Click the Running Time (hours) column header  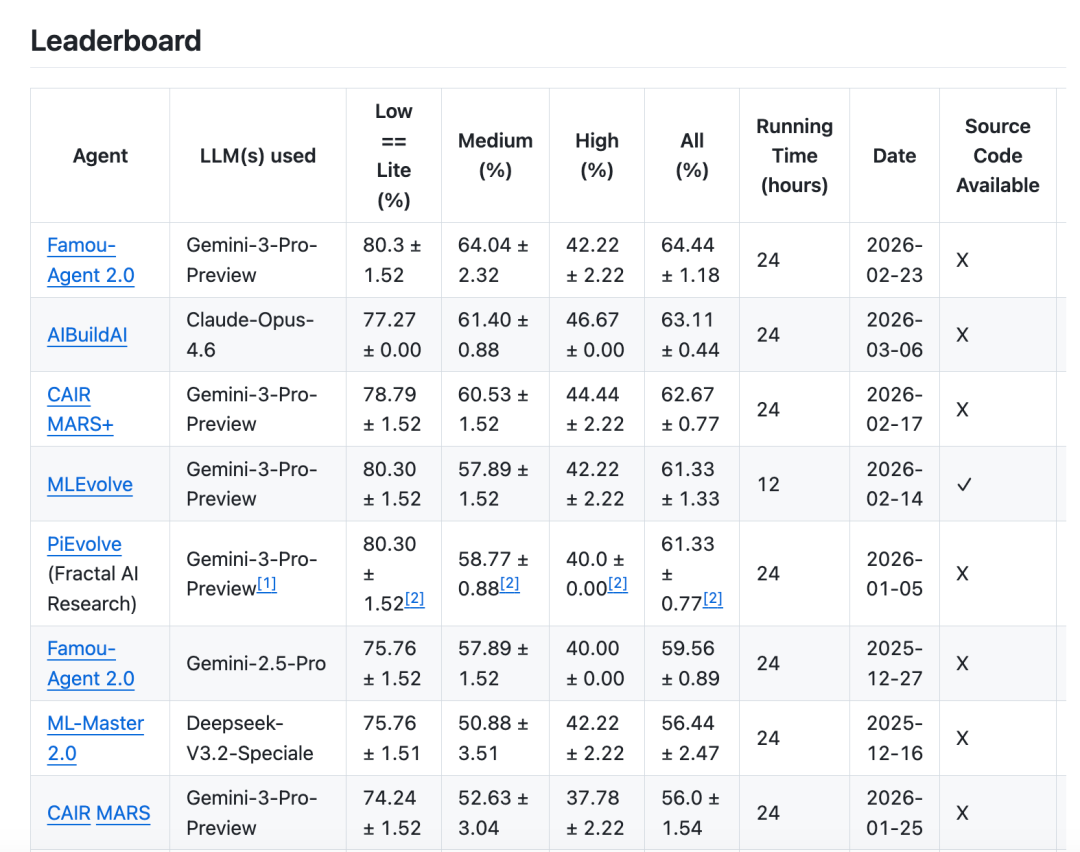[794, 156]
